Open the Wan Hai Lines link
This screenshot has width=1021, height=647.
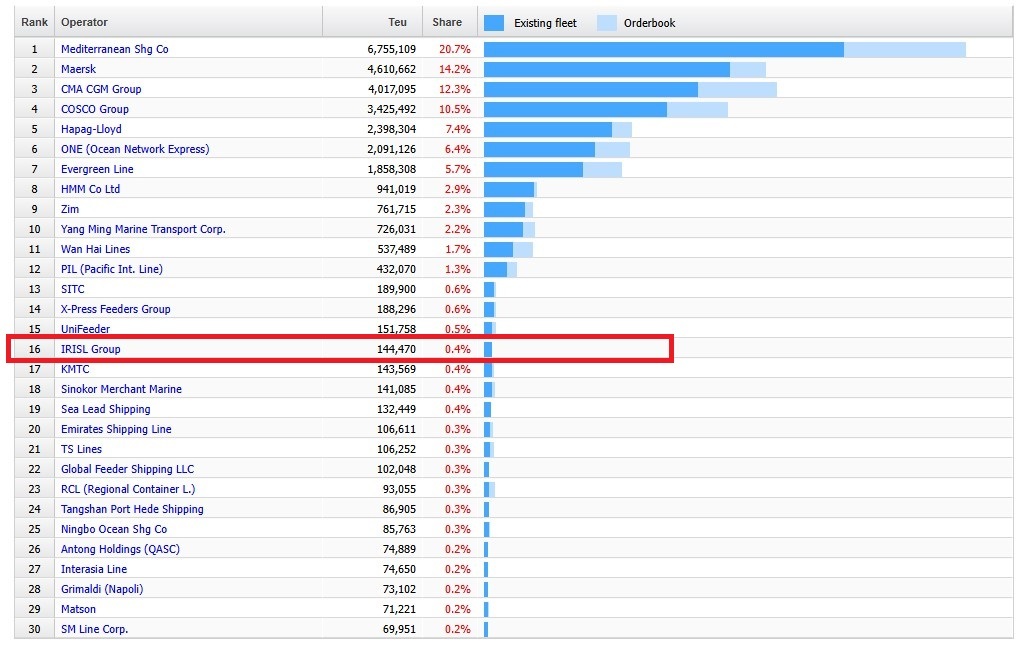[x=95, y=249]
